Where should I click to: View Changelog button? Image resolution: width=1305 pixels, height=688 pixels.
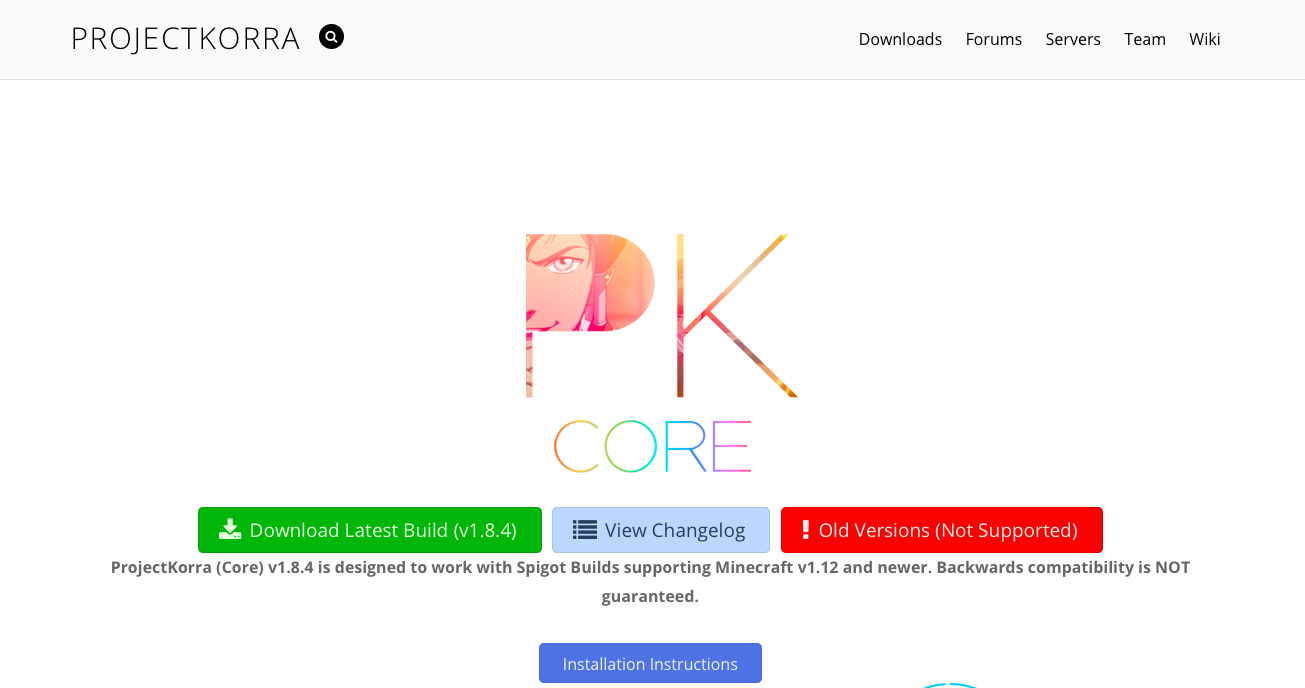coord(661,530)
